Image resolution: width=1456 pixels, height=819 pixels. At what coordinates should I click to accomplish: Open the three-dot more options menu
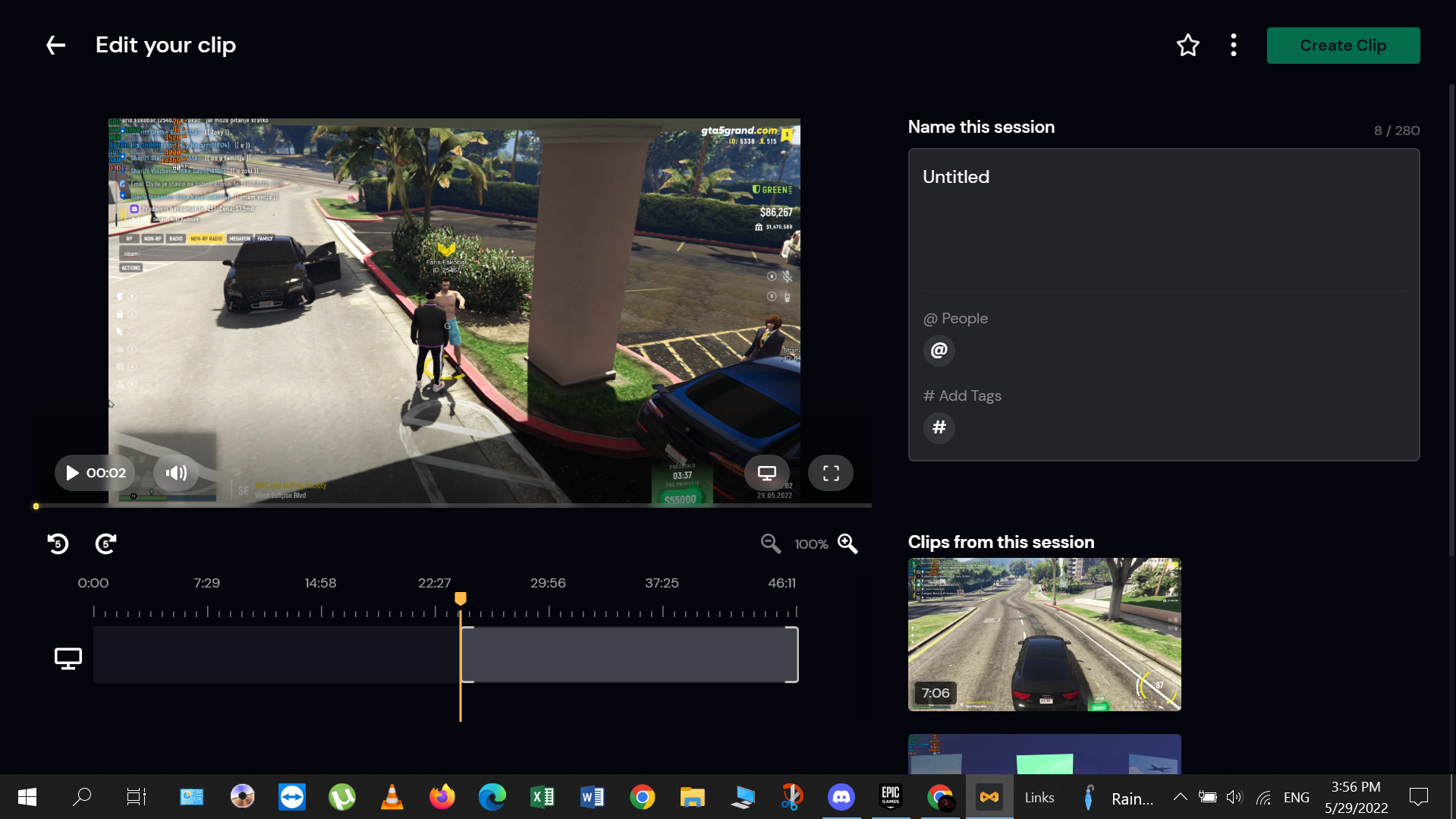click(x=1234, y=46)
